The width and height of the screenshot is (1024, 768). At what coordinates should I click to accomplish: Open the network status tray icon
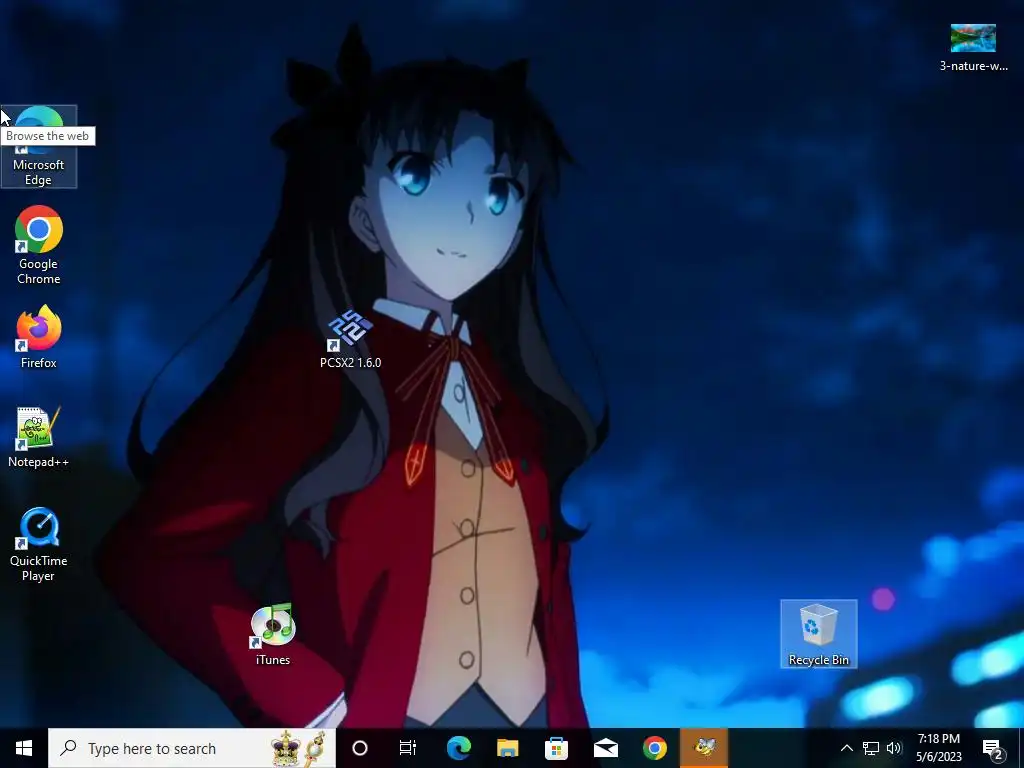871,748
